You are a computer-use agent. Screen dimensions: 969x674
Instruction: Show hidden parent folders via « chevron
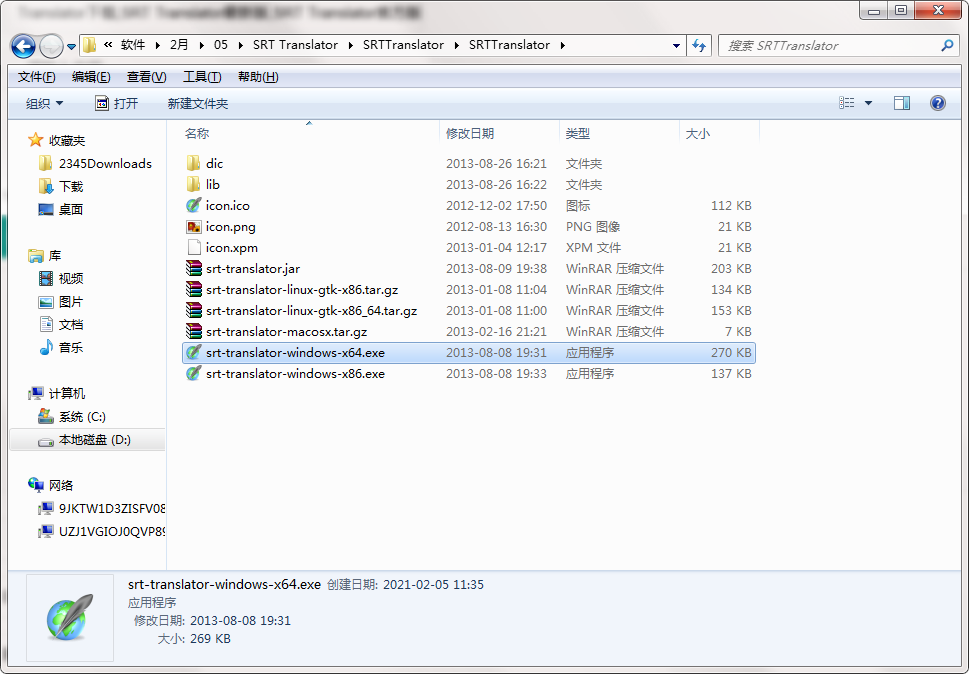(108, 45)
